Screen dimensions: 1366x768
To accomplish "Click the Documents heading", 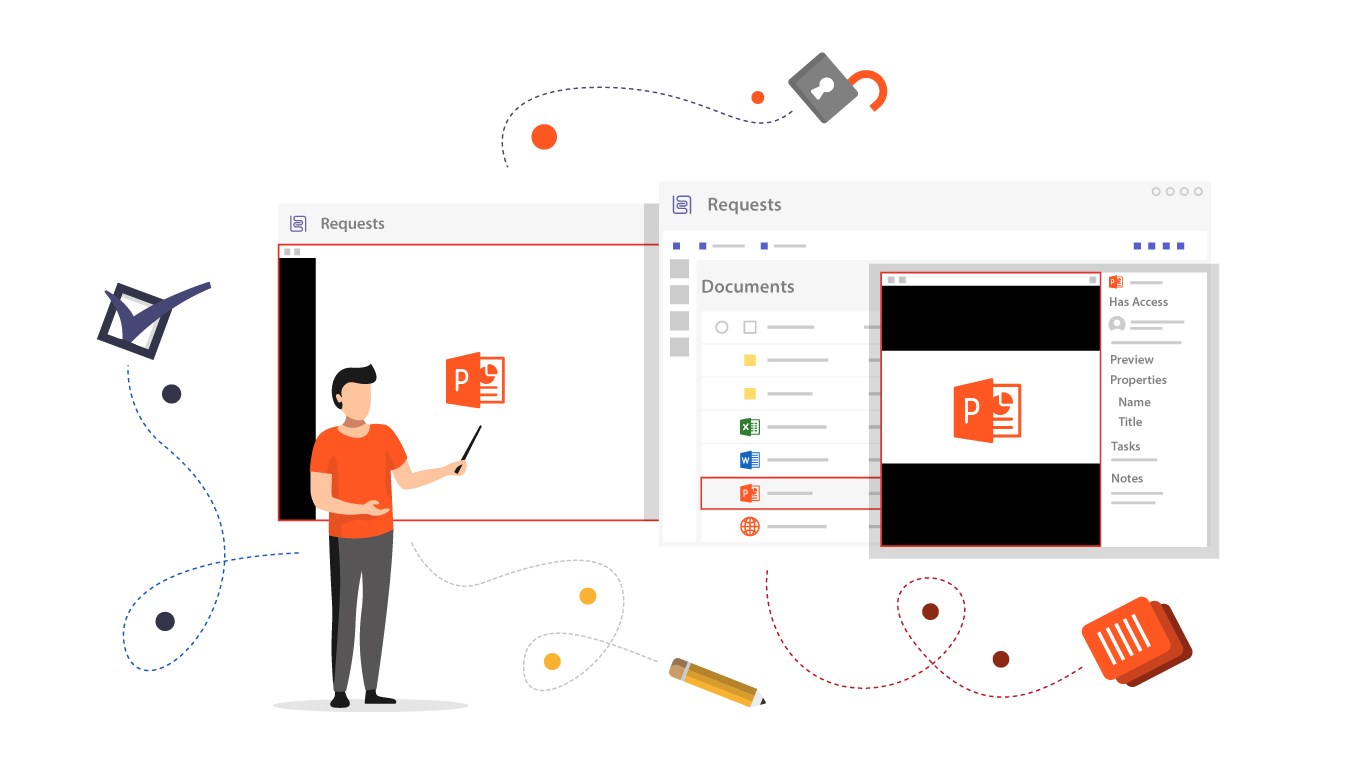I will pos(748,286).
